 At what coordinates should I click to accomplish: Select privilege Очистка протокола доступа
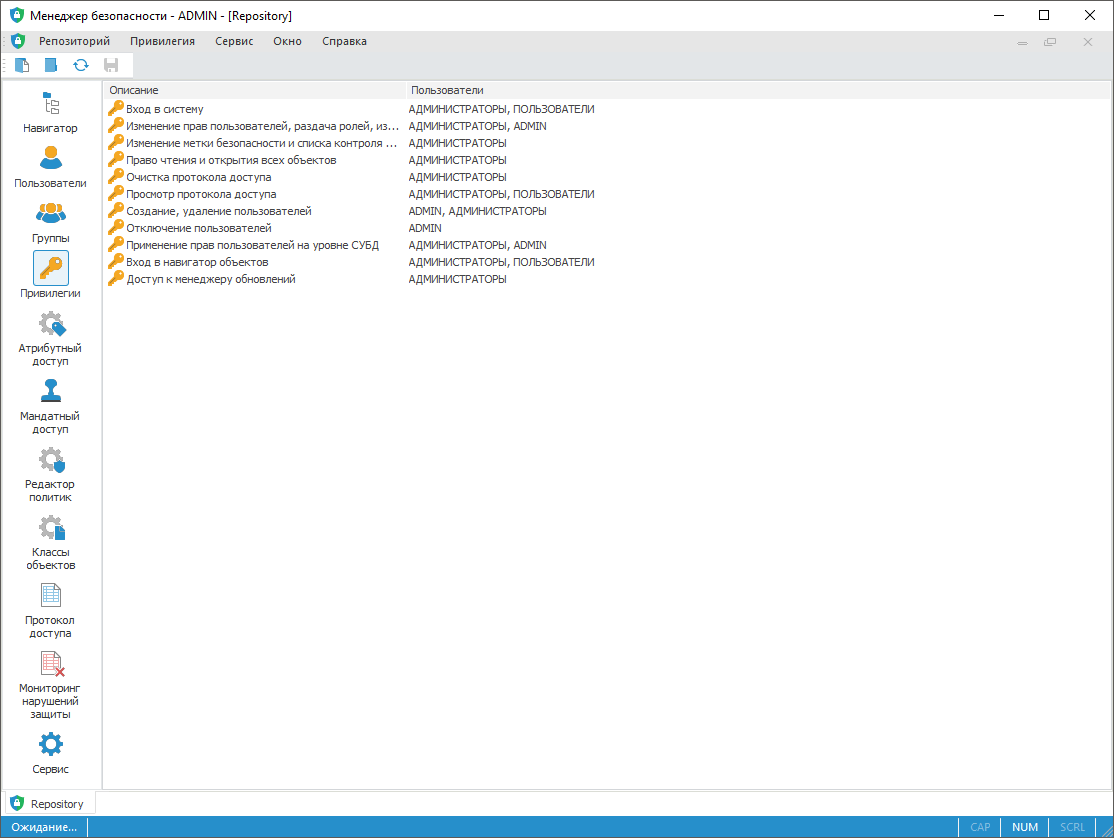(x=199, y=178)
